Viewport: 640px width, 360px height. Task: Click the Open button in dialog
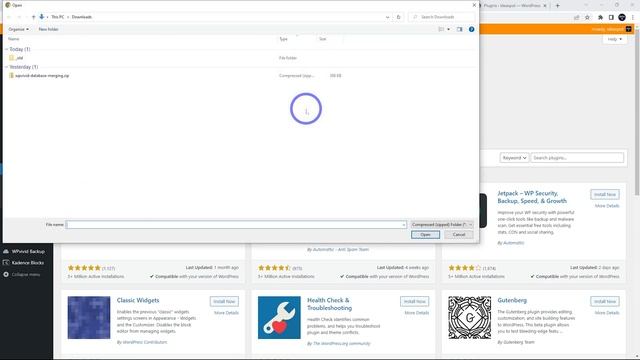425,235
